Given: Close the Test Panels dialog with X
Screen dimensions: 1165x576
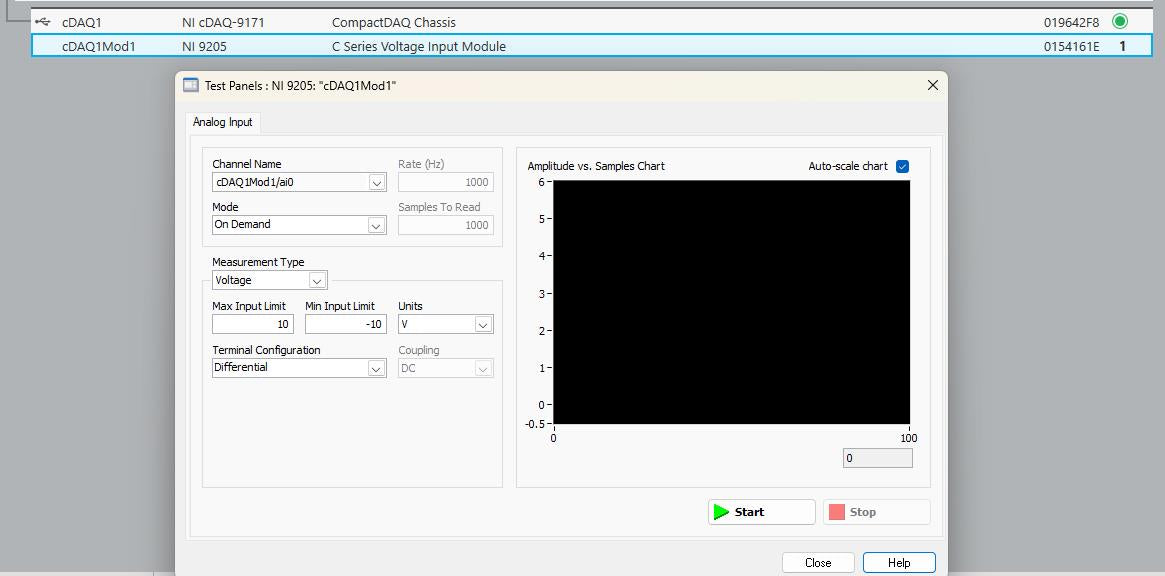Looking at the screenshot, I should (933, 85).
